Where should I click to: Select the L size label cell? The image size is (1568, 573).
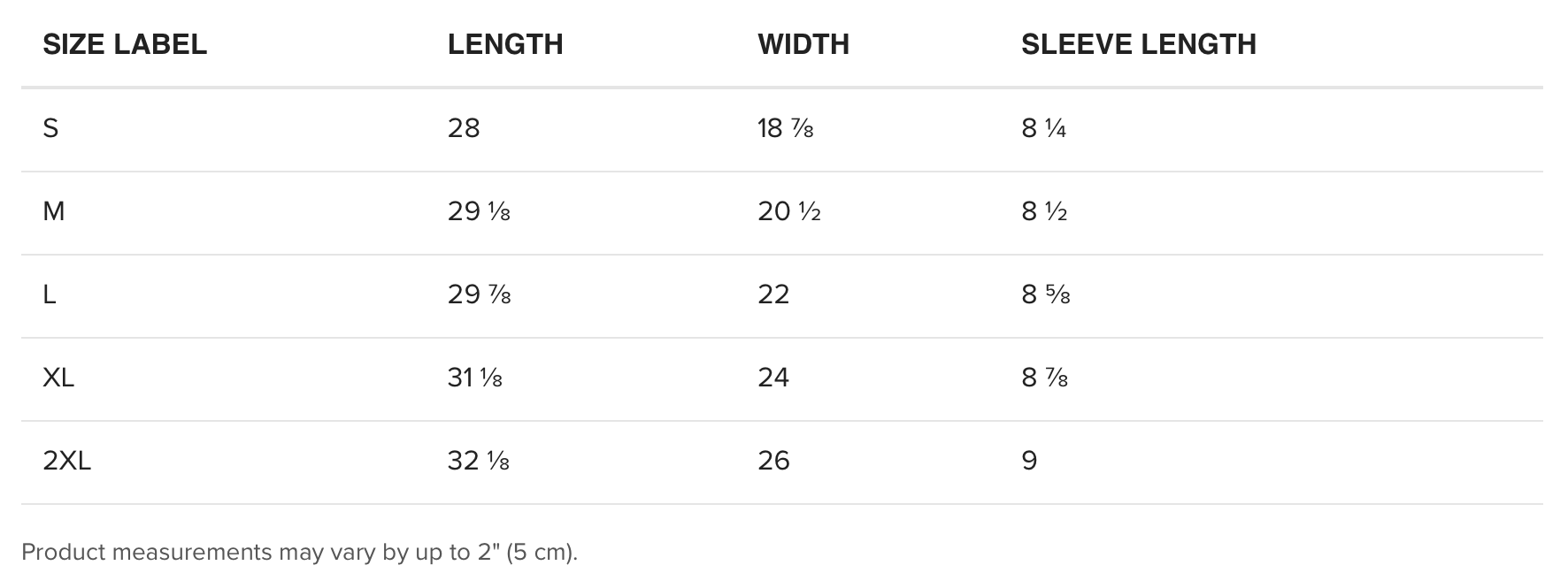tap(50, 294)
